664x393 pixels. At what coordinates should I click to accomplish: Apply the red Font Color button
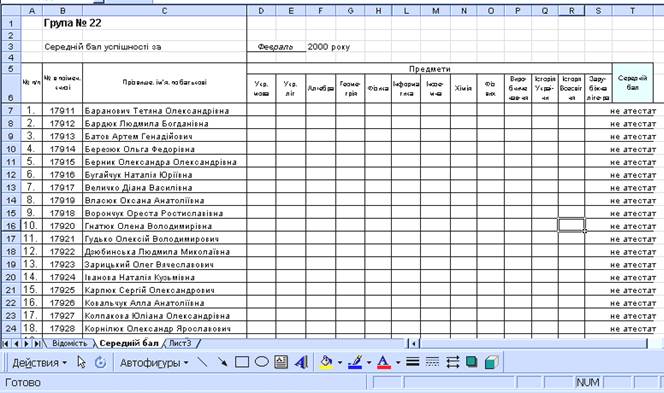[x=384, y=362]
